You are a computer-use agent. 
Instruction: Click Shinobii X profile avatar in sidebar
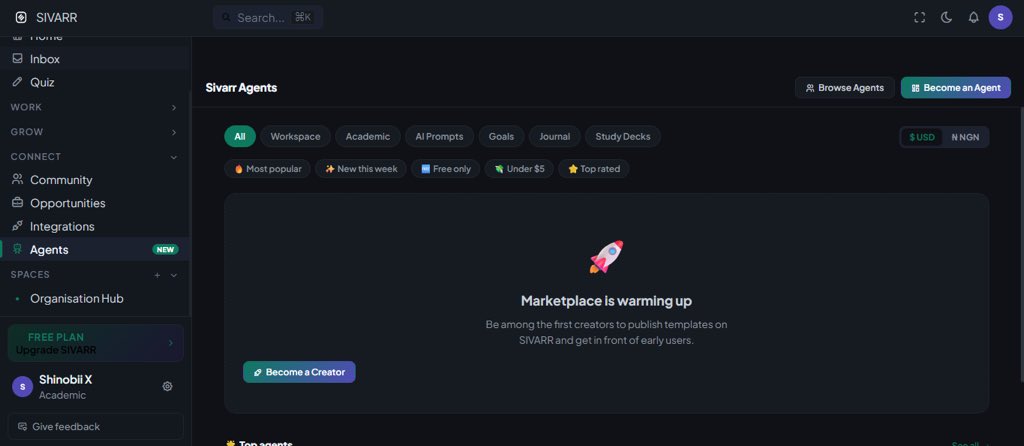pyautogui.click(x=23, y=387)
